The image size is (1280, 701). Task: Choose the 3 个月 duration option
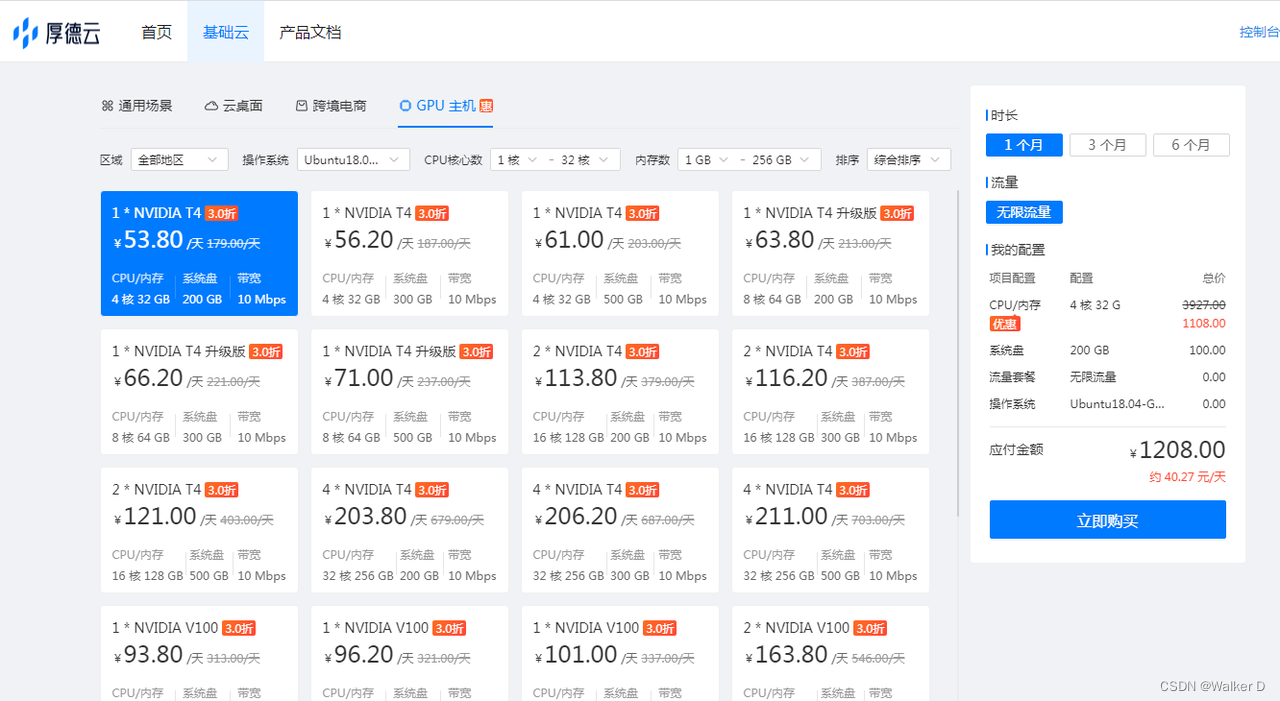coord(1107,145)
